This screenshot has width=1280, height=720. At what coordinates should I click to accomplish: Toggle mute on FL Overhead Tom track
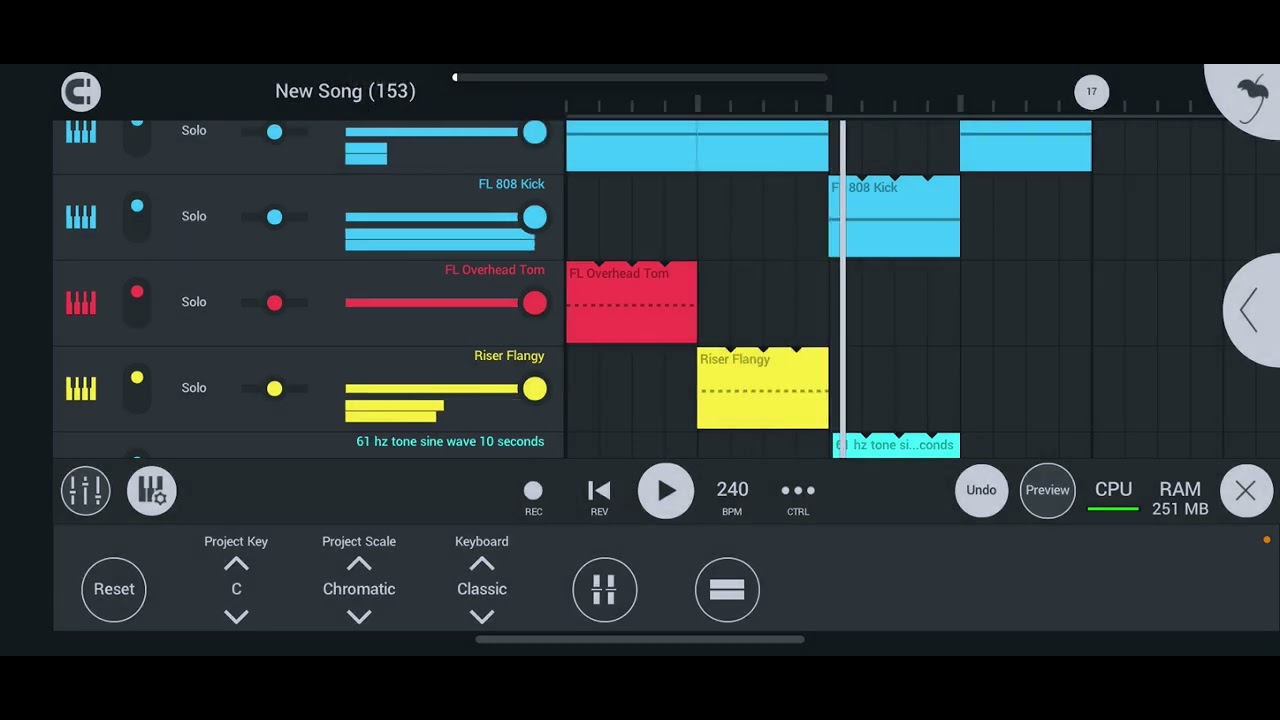pyautogui.click(x=137, y=302)
